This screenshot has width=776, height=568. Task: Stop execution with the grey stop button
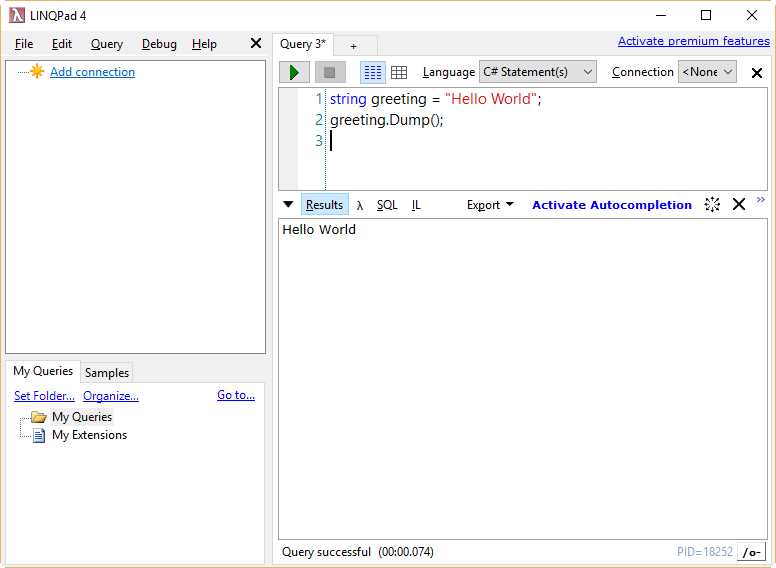point(330,72)
